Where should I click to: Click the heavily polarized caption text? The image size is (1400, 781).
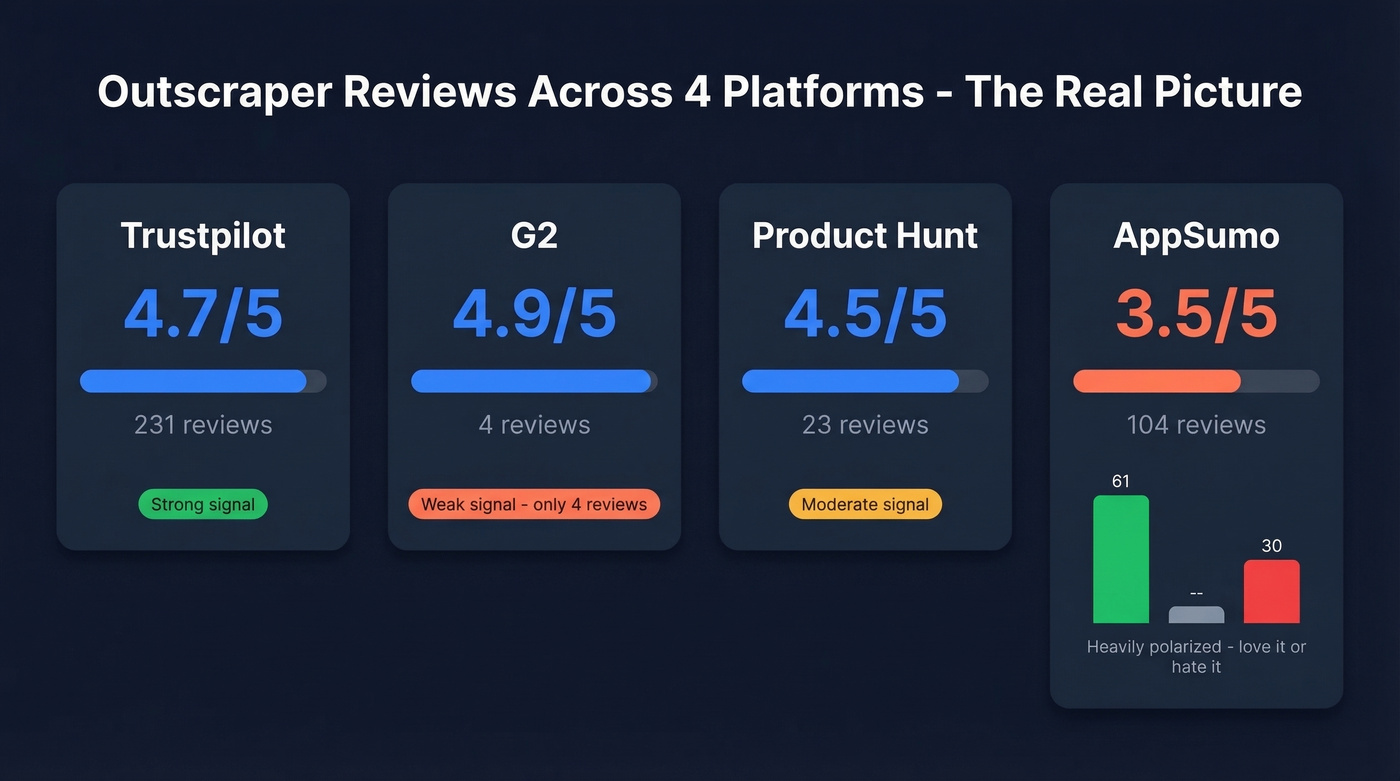[x=1196, y=656]
